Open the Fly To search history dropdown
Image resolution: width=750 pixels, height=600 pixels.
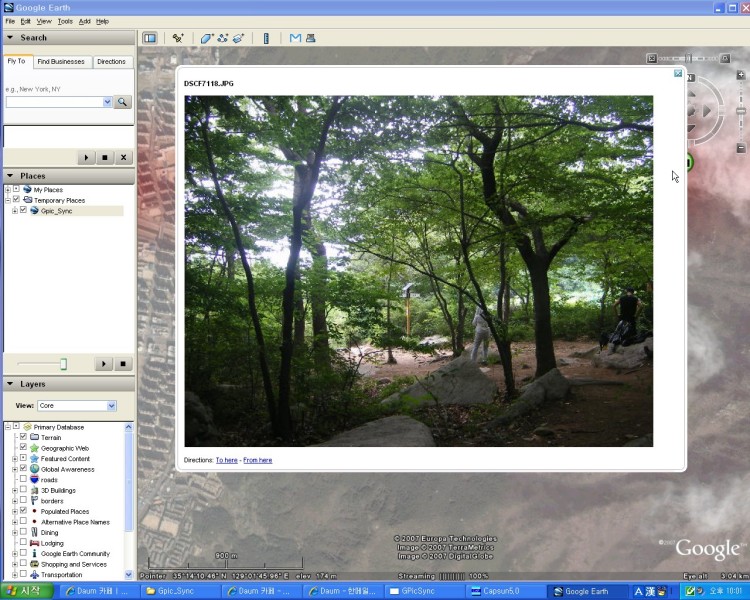click(107, 102)
